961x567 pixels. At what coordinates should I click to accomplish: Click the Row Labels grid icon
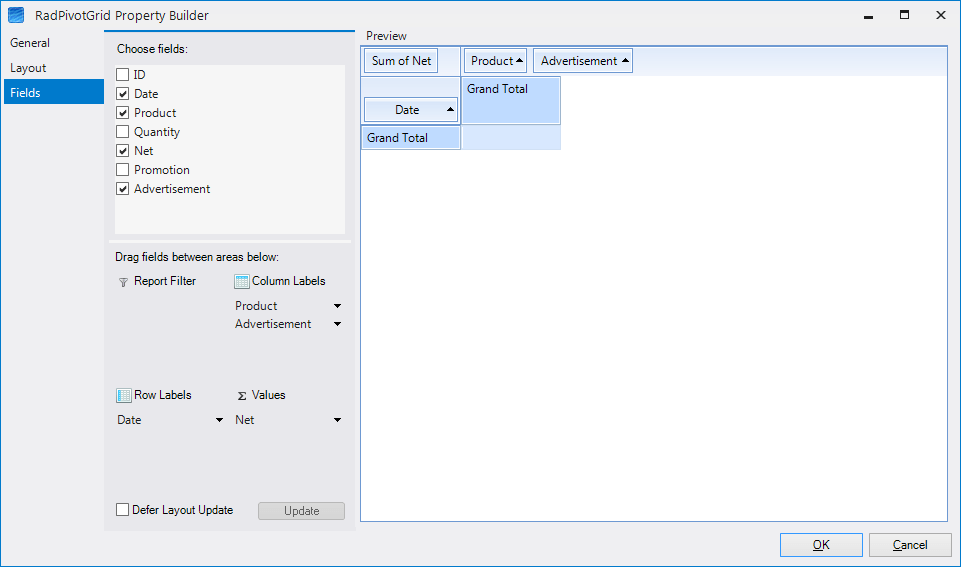(x=124, y=395)
